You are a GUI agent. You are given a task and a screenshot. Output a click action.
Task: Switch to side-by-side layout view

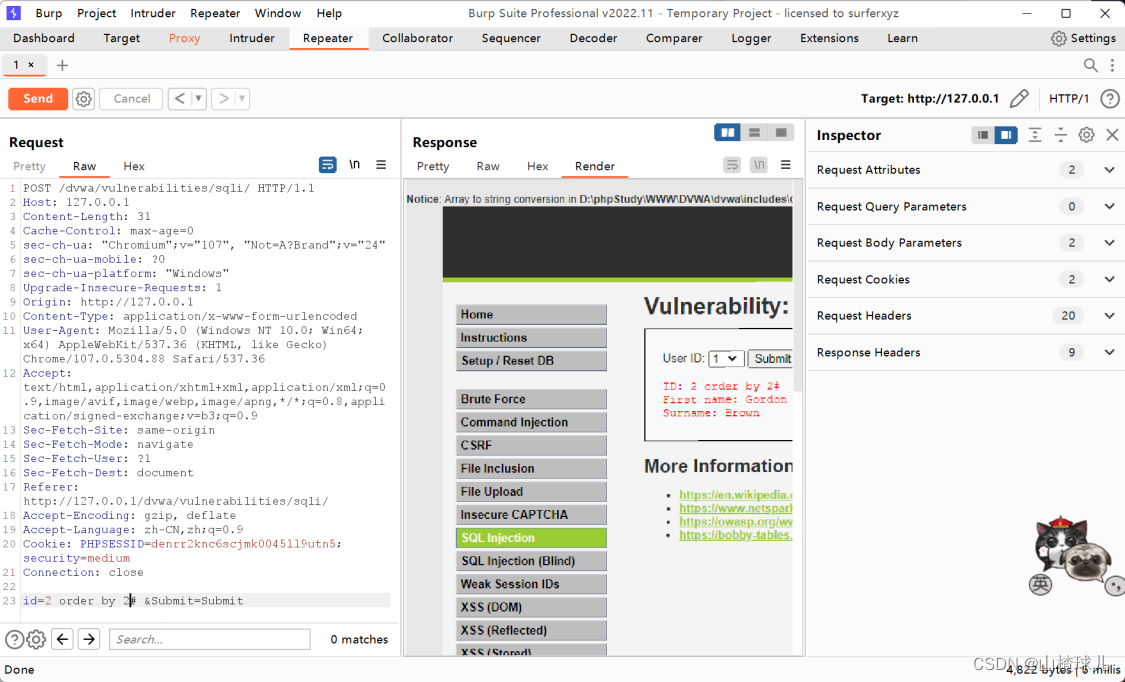point(728,133)
